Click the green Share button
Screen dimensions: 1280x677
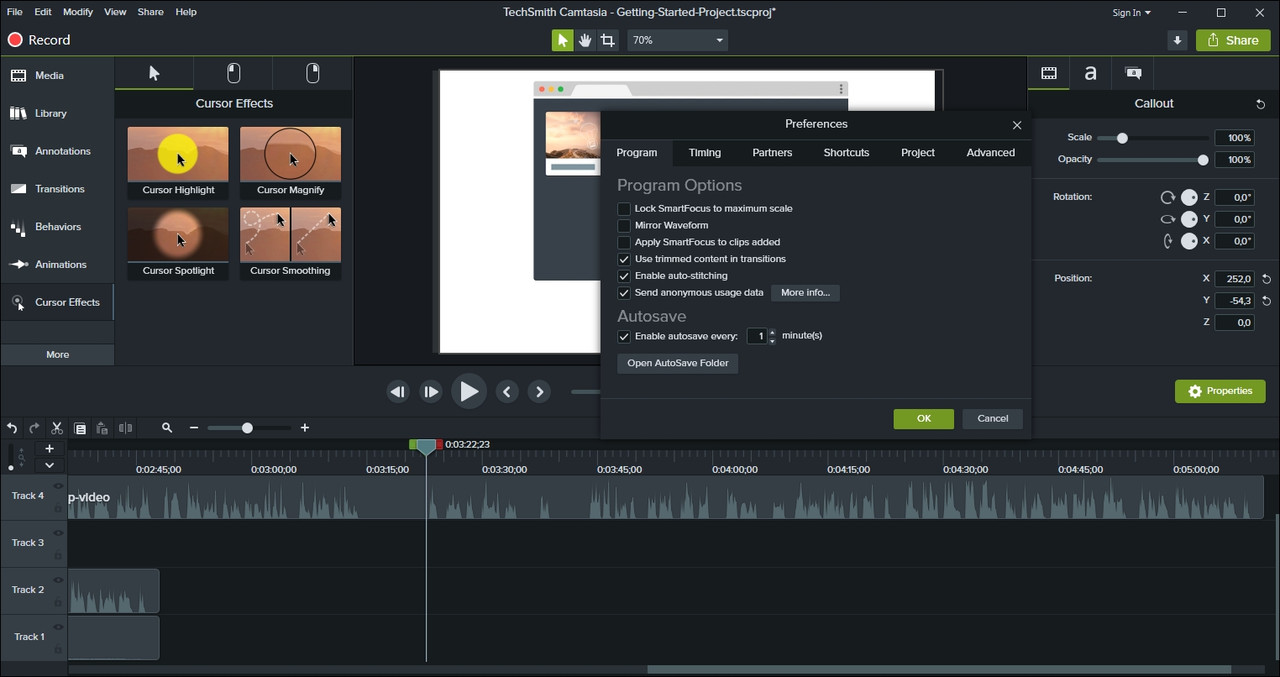click(1233, 40)
